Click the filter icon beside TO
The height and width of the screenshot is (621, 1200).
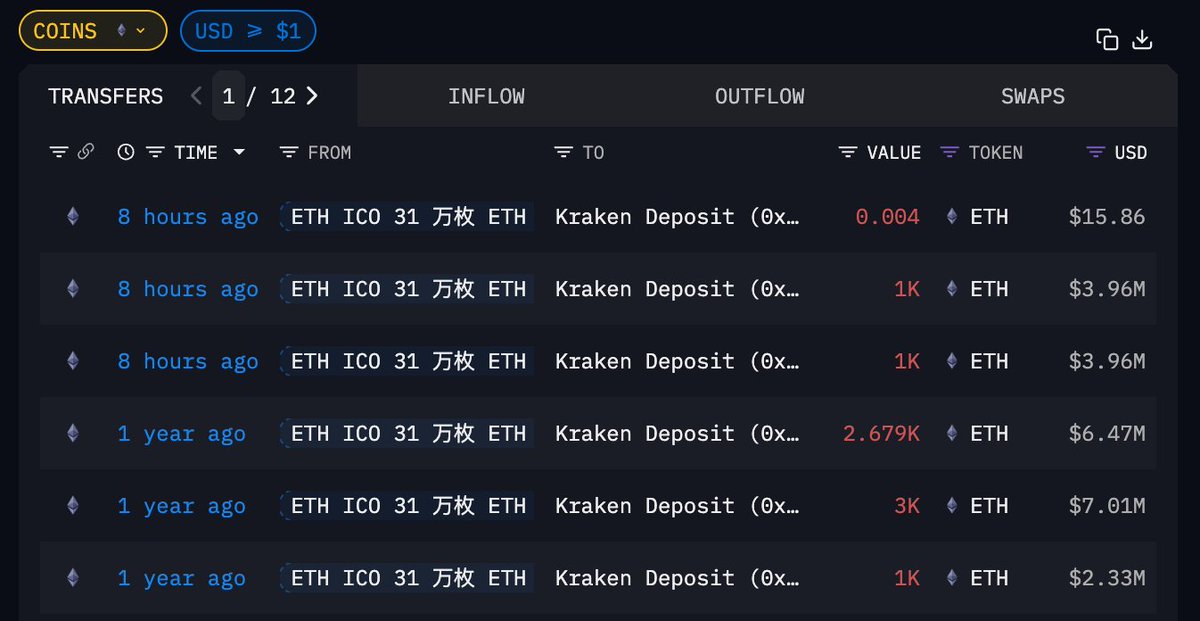[x=564, y=152]
